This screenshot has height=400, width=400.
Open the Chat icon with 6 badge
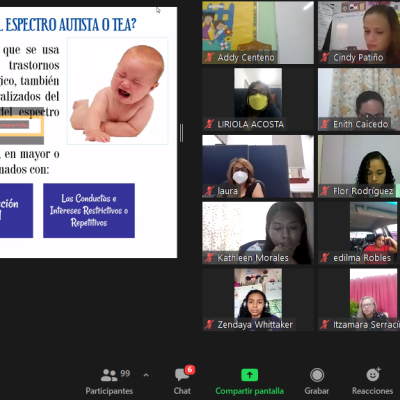182,375
